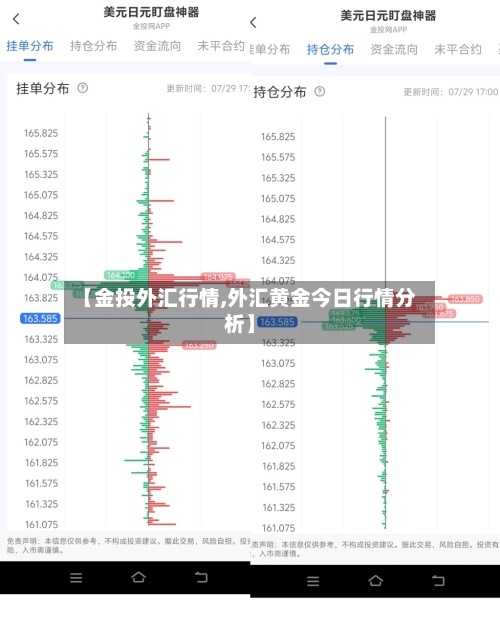This screenshot has width=500, height=625.
Task: Tap the menu navigation icon on left screen
Action: 76,578
